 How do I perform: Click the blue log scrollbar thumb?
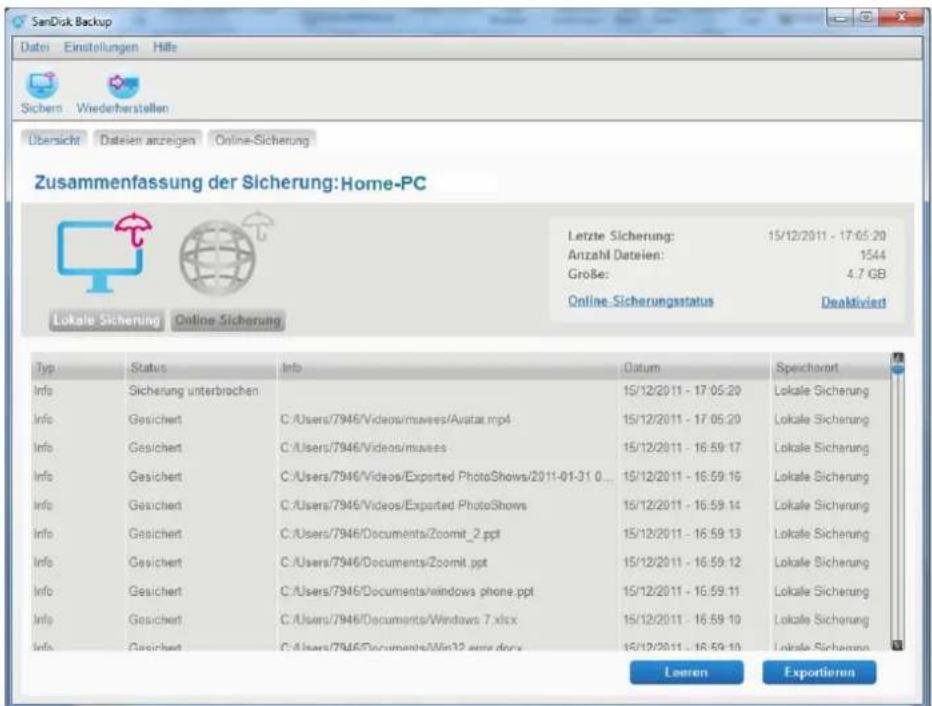coord(898,369)
